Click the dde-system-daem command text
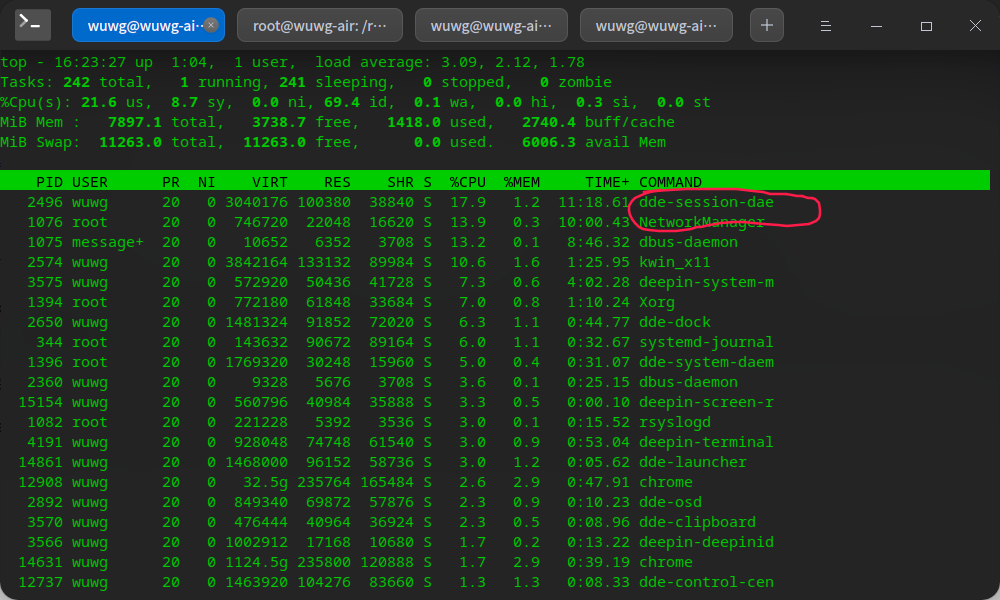Image resolution: width=1000 pixels, height=600 pixels. pyautogui.click(x=706, y=362)
